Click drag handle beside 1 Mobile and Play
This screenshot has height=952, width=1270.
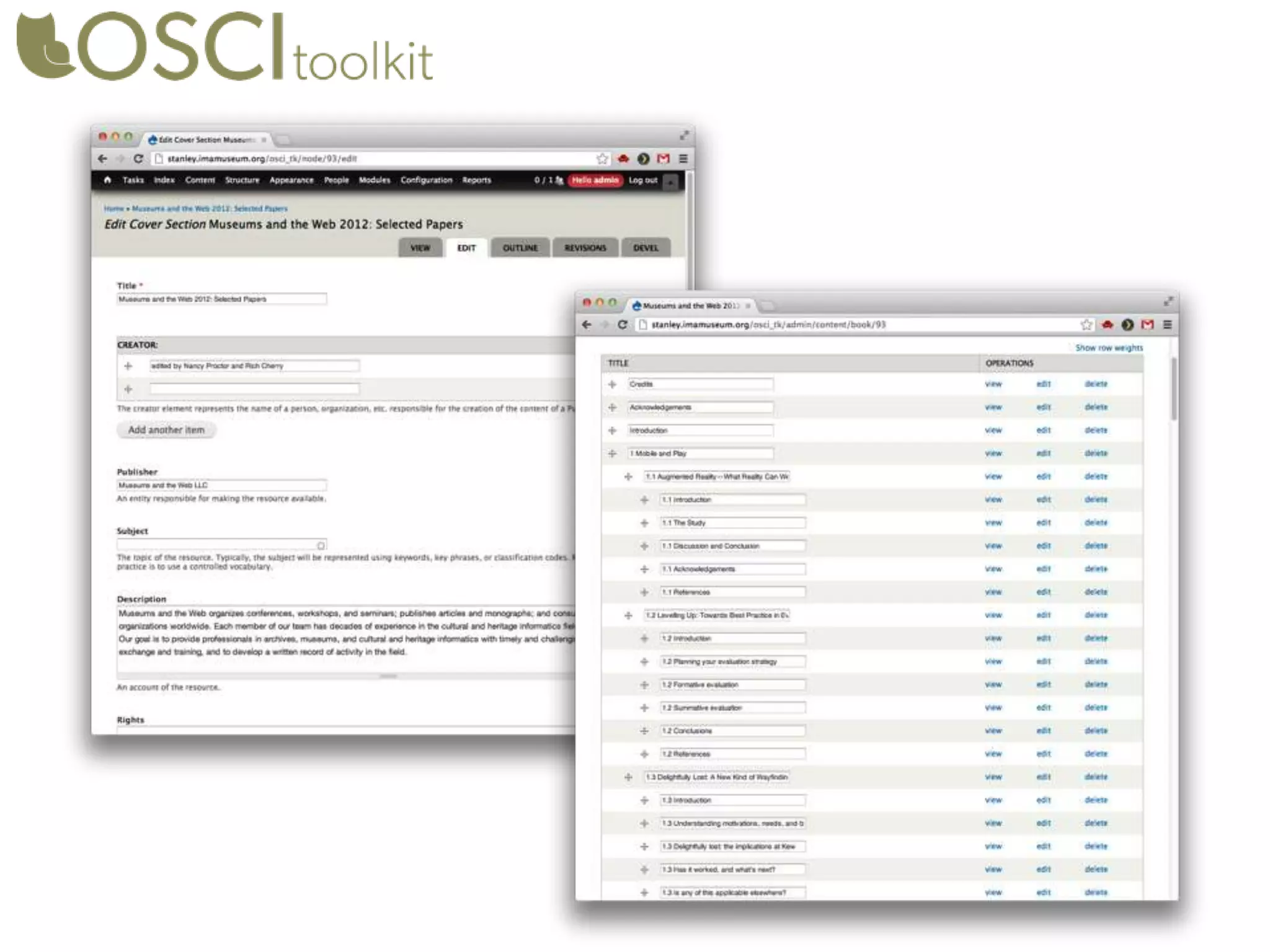[x=612, y=454]
